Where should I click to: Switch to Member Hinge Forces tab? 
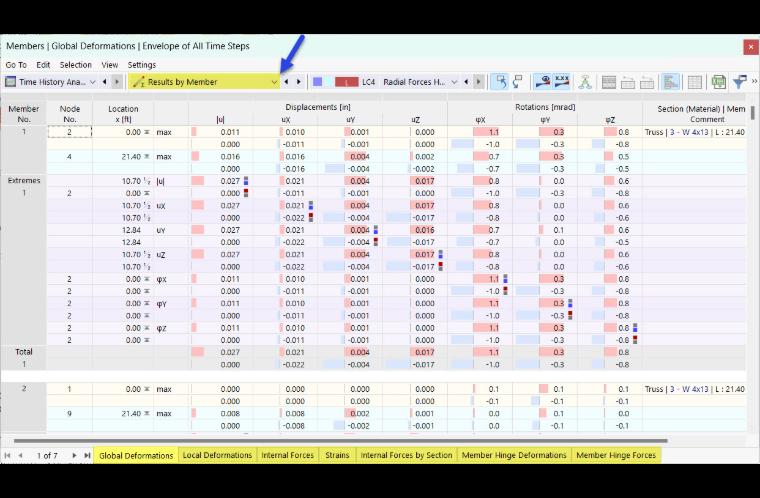[616, 455]
